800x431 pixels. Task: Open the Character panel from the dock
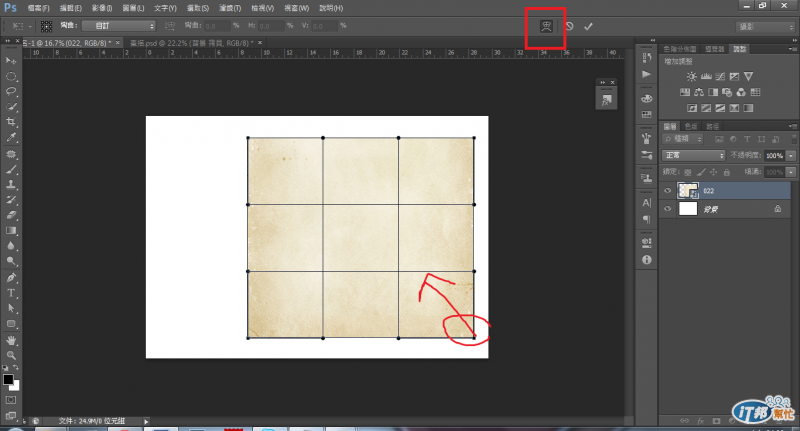[646, 203]
